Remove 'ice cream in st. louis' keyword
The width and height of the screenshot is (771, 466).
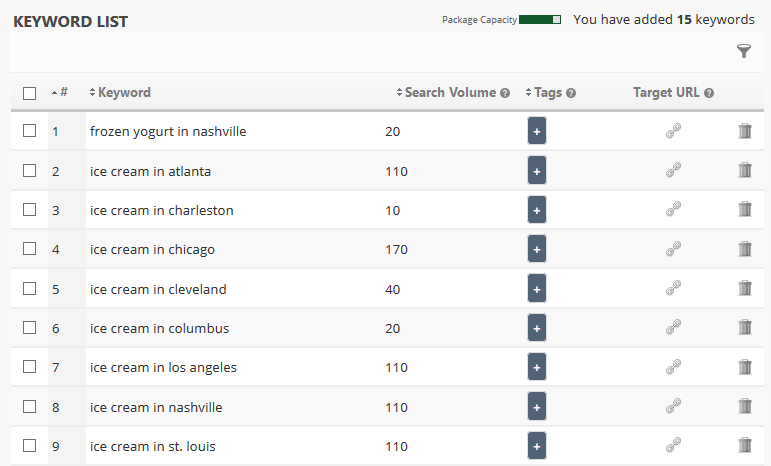point(745,446)
